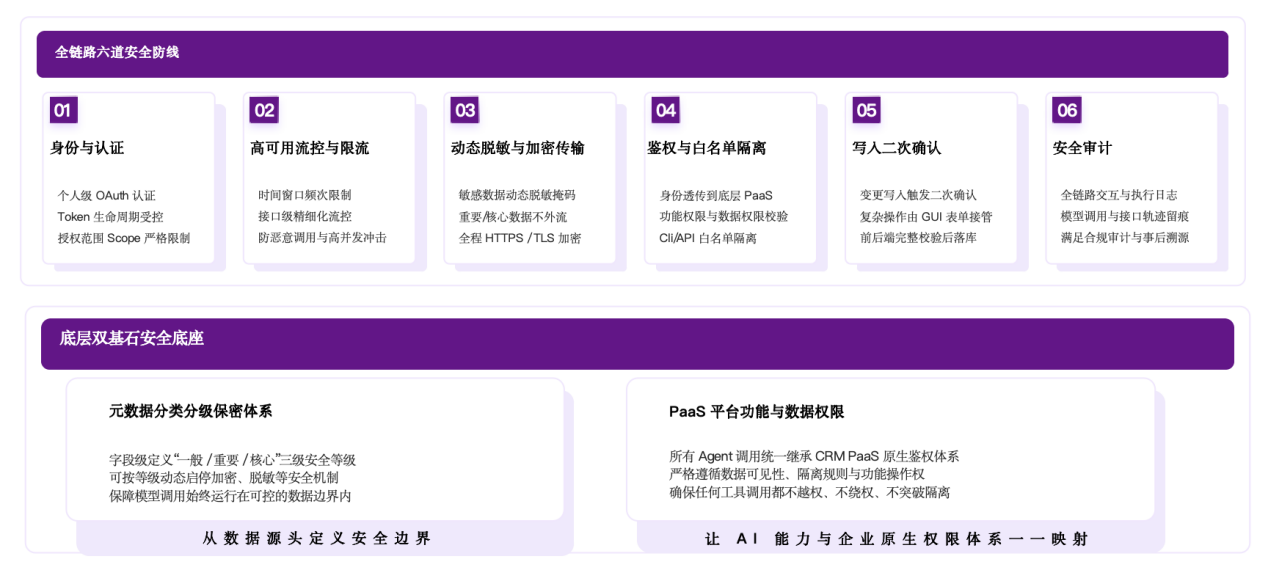This screenshot has width=1268, height=581.
Task: Click the 02 number badge
Action: (264, 110)
